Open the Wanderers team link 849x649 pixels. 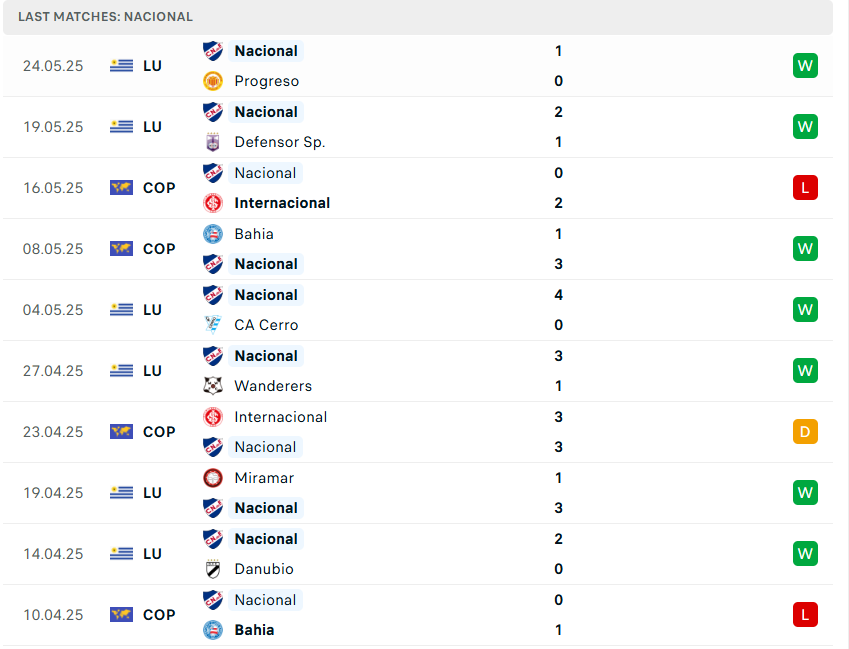(x=273, y=386)
